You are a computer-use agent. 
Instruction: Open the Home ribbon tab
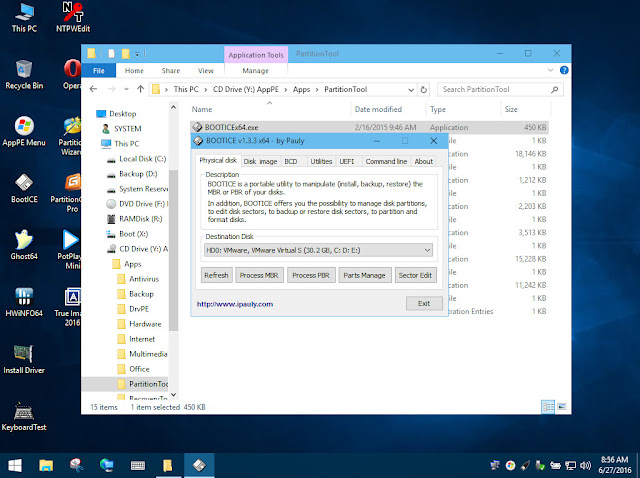[134, 71]
